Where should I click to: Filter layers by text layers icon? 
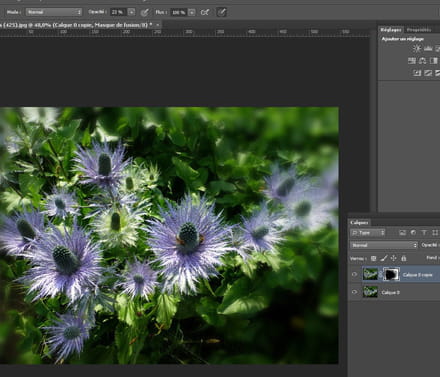tap(424, 233)
